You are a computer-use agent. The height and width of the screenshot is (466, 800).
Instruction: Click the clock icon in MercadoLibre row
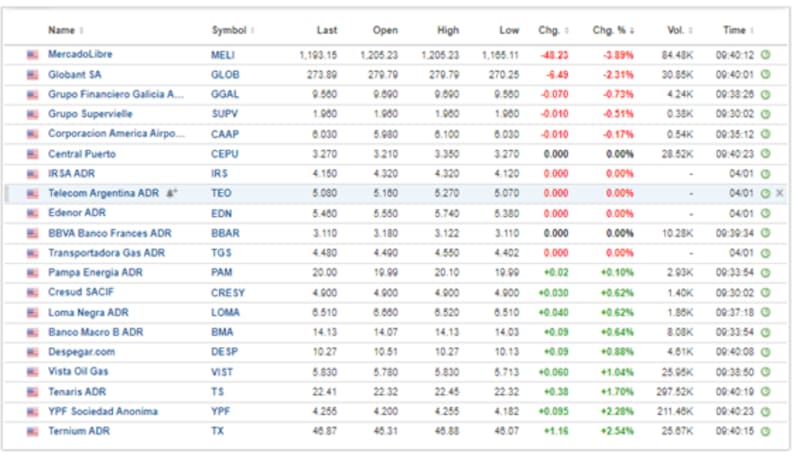point(765,55)
